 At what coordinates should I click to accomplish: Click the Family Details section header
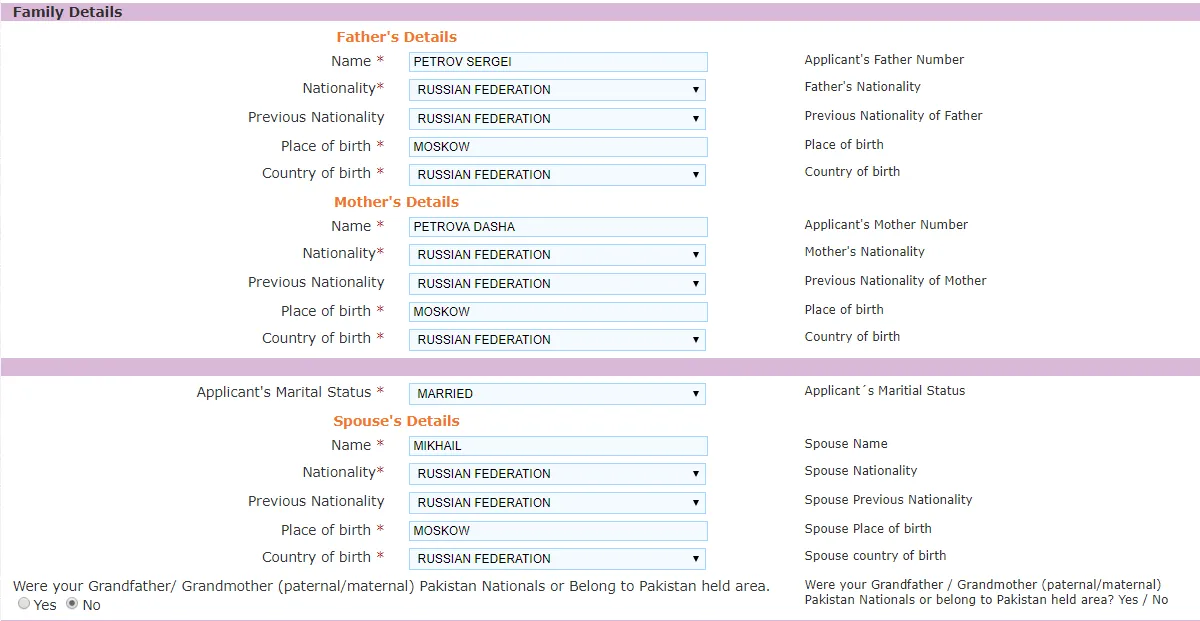click(x=68, y=13)
